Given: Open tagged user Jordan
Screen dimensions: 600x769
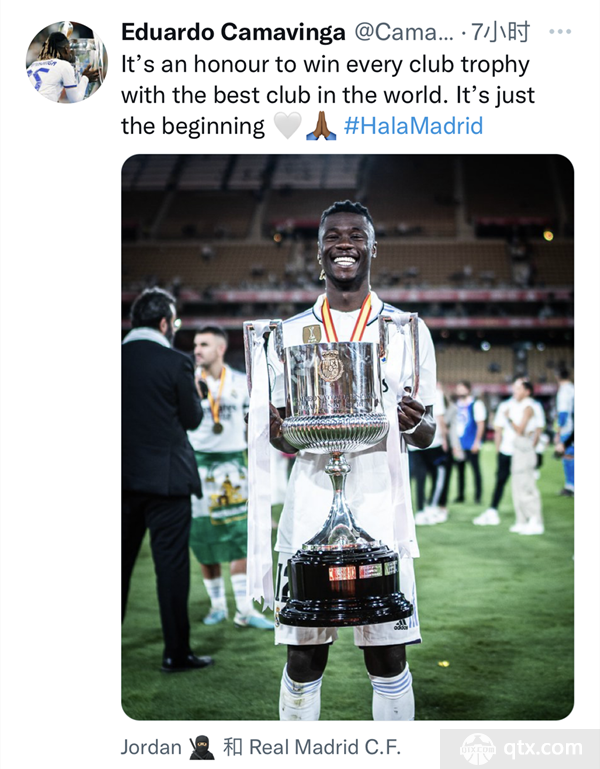Looking at the screenshot, I should [x=151, y=747].
